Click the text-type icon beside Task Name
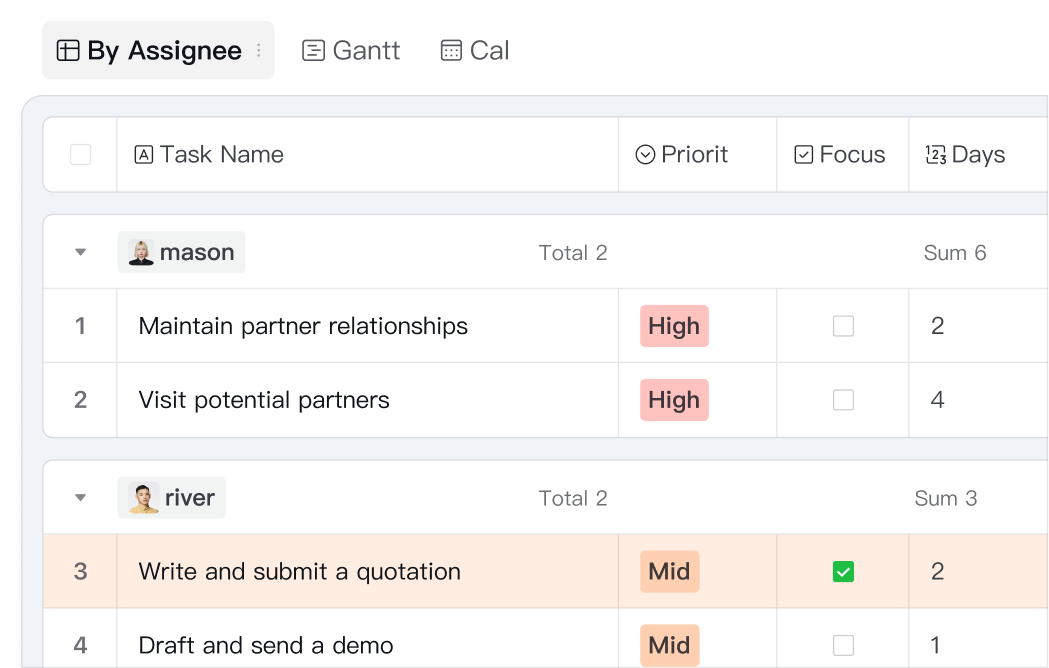 (144, 155)
